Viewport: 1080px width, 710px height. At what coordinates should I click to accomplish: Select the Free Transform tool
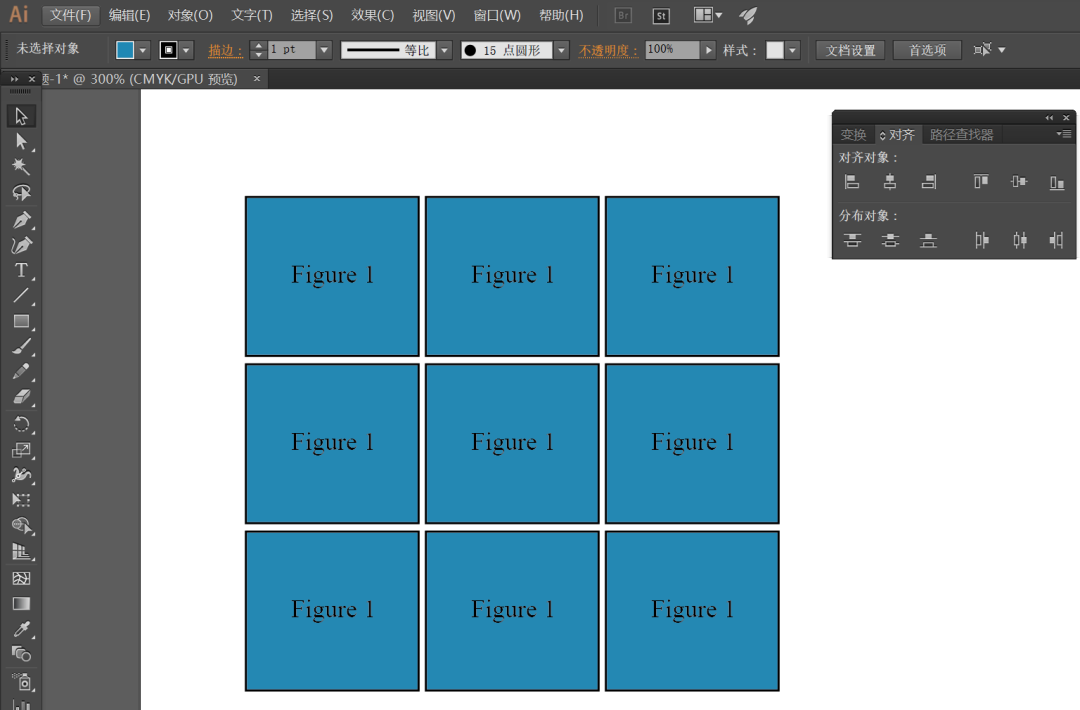pyautogui.click(x=21, y=500)
